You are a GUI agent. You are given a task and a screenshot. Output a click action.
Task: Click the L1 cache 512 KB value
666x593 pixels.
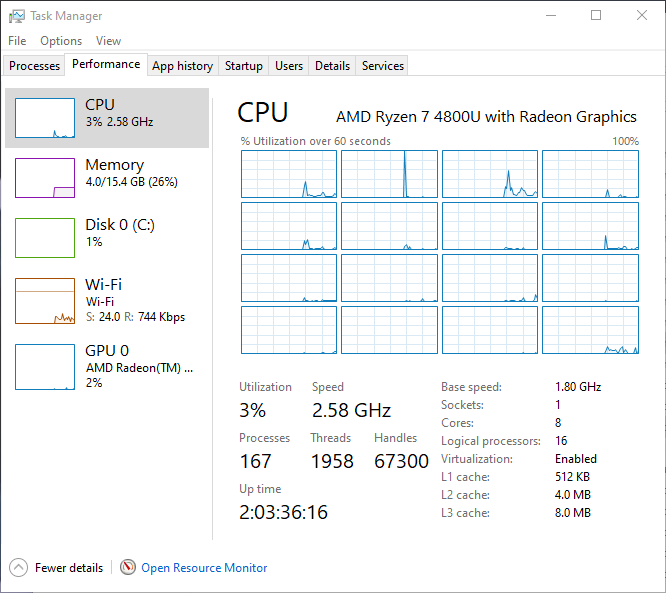tap(572, 477)
